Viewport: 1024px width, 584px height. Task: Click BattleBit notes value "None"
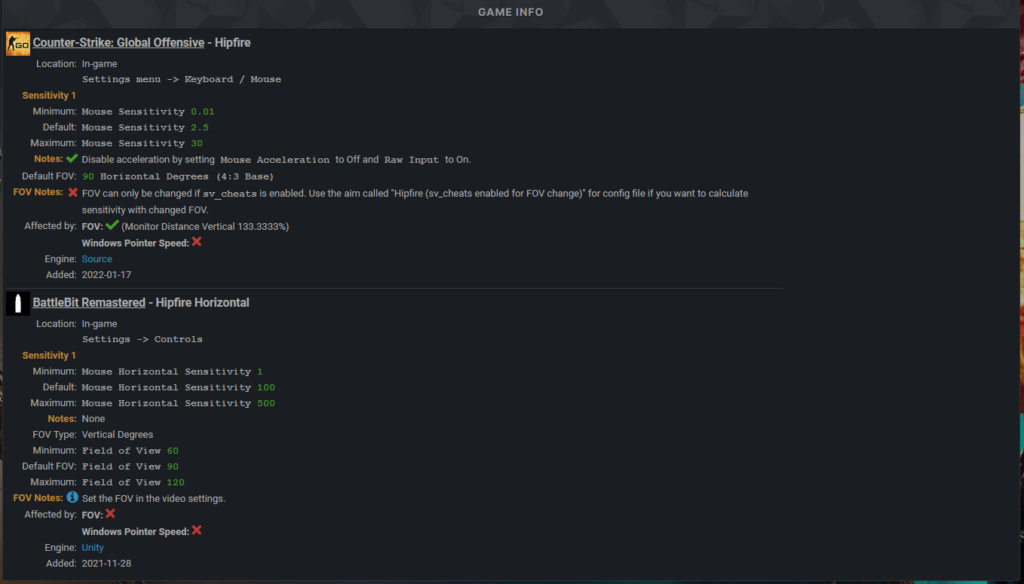(x=93, y=419)
